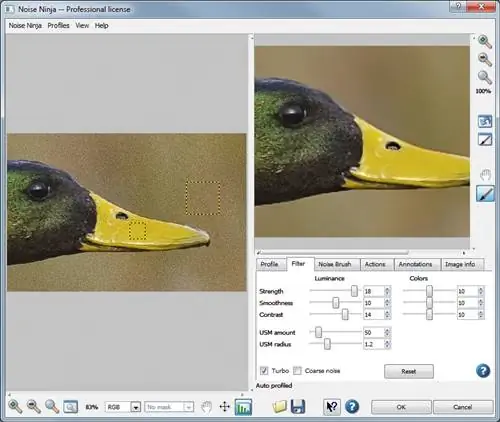Click the fit-to-window zoom icon at bottom left

pyautogui.click(x=70, y=407)
